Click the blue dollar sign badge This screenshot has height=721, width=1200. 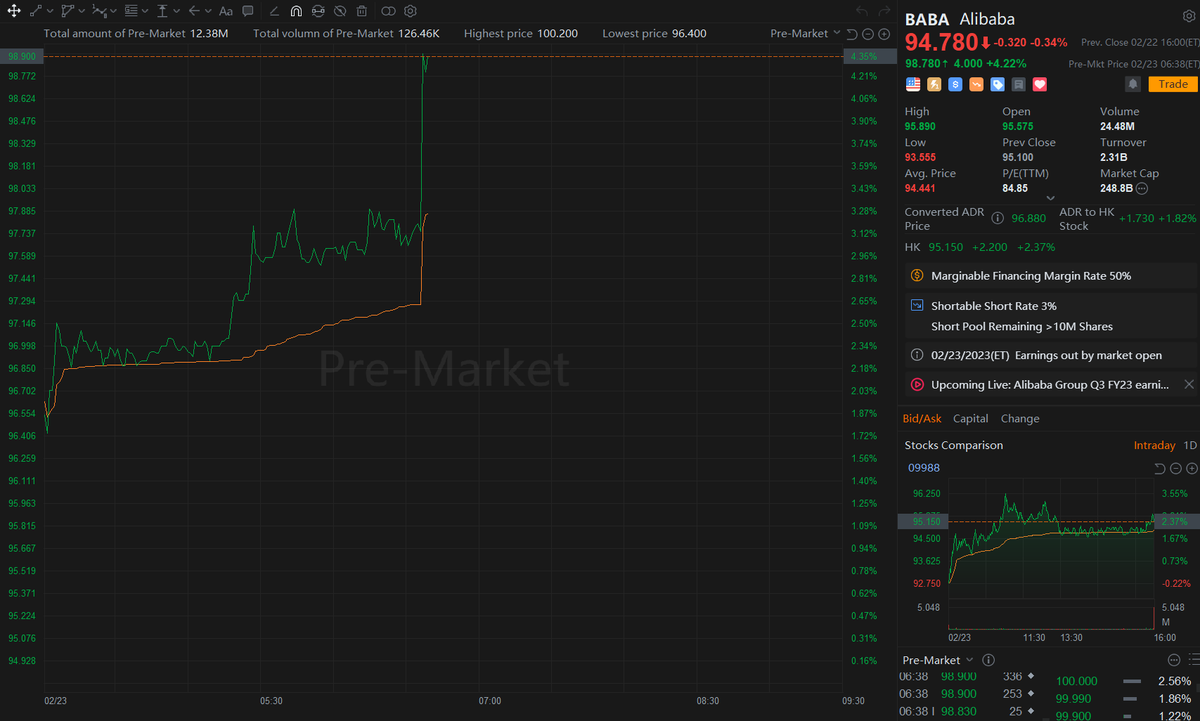point(955,85)
